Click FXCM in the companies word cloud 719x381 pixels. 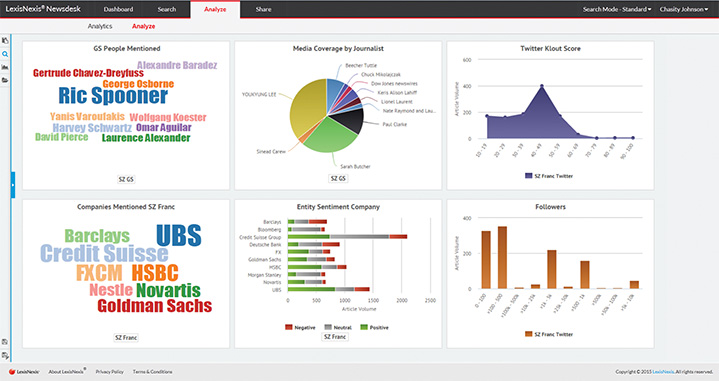(x=99, y=273)
